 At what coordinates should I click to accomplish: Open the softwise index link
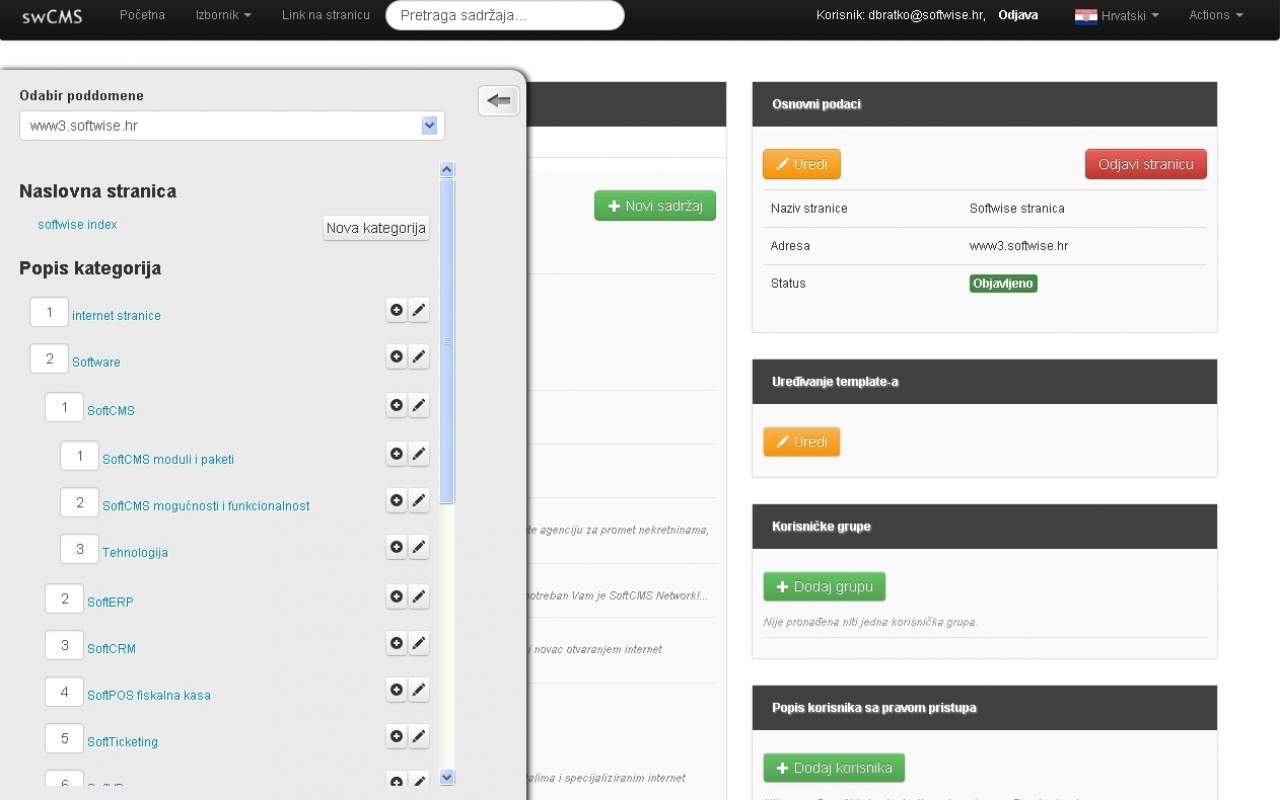(77, 224)
